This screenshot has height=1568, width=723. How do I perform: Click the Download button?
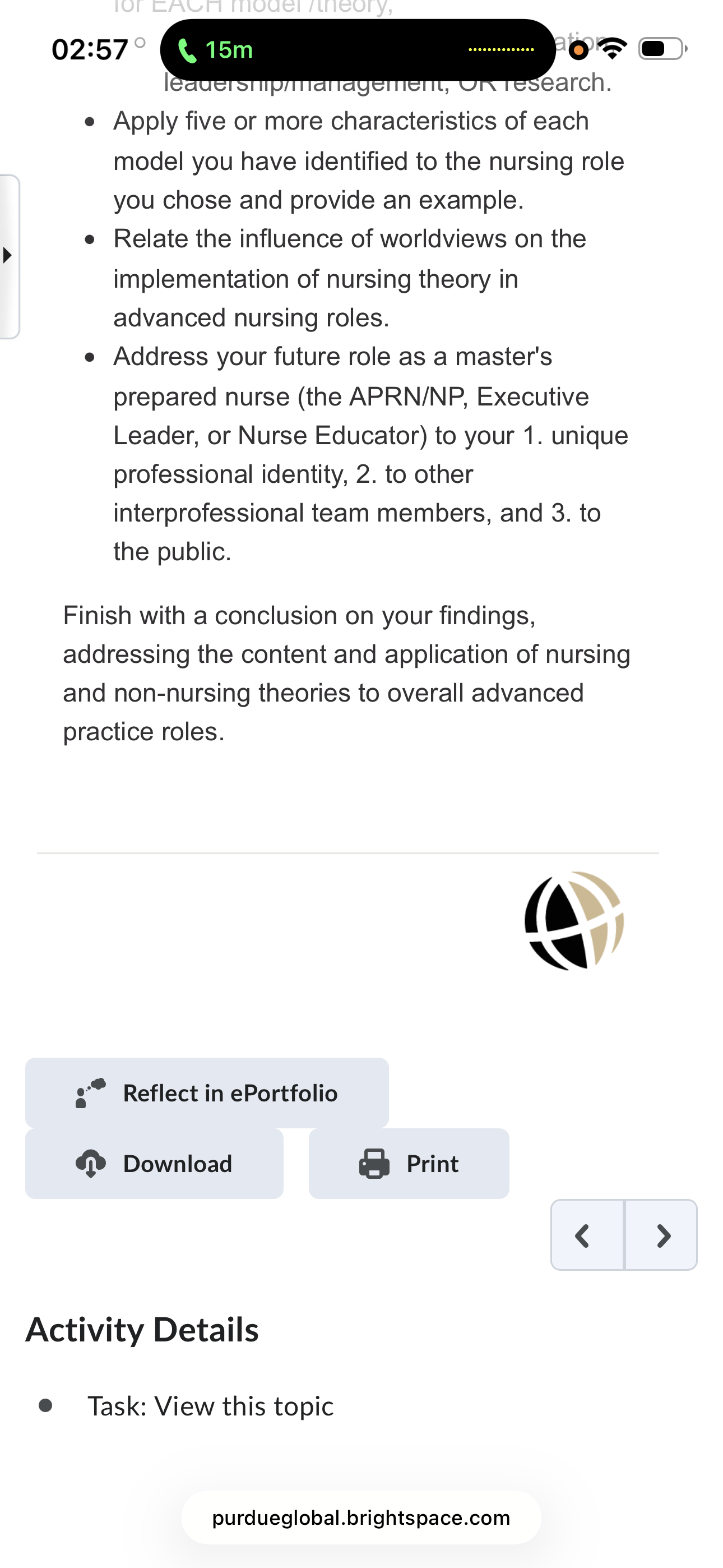pyautogui.click(x=154, y=1163)
